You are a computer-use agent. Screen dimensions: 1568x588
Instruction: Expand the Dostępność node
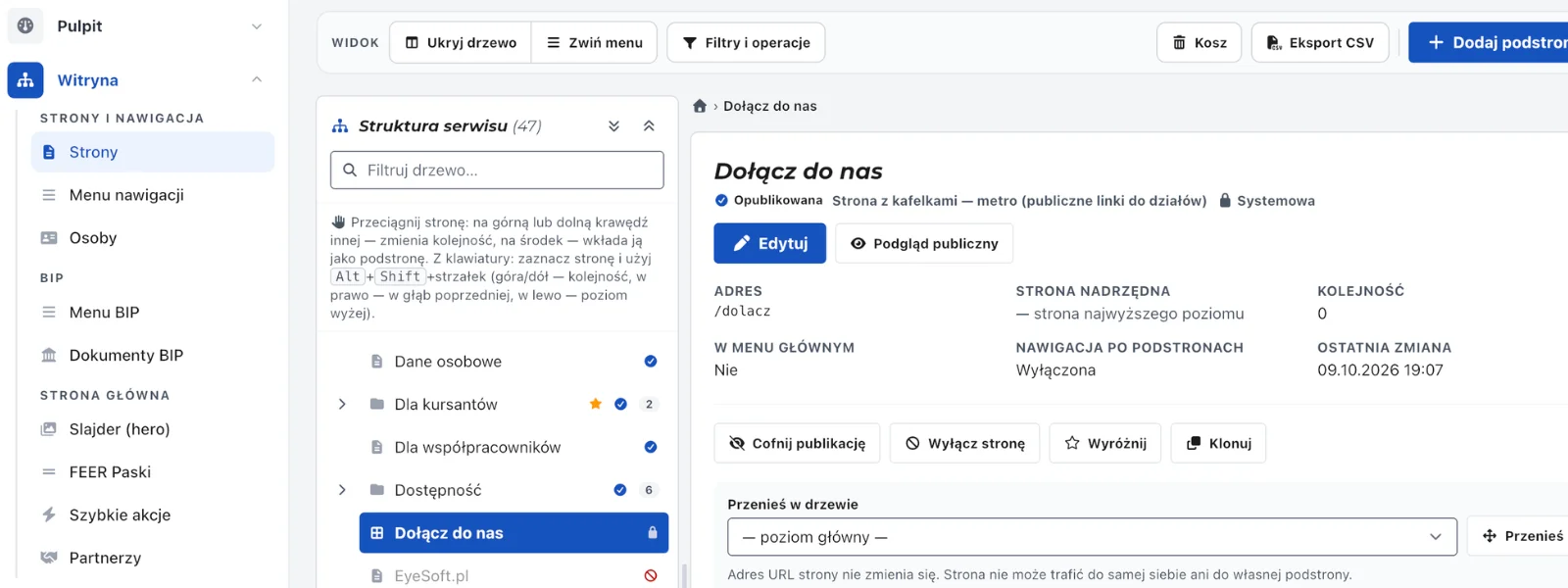[342, 490]
